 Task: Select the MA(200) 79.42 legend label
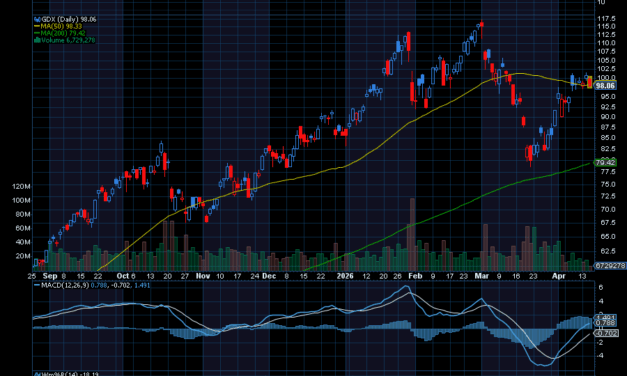click(63, 33)
